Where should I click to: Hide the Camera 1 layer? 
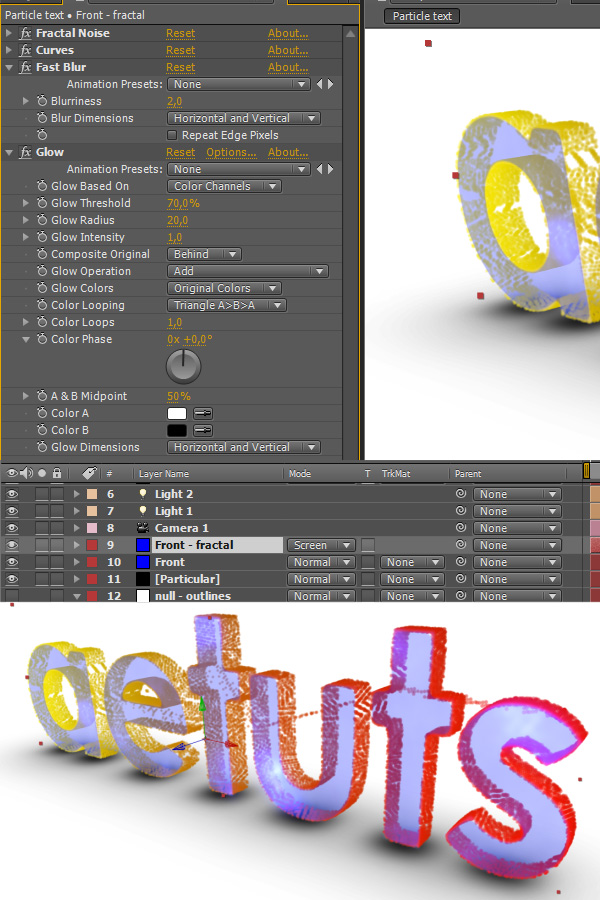click(12, 527)
